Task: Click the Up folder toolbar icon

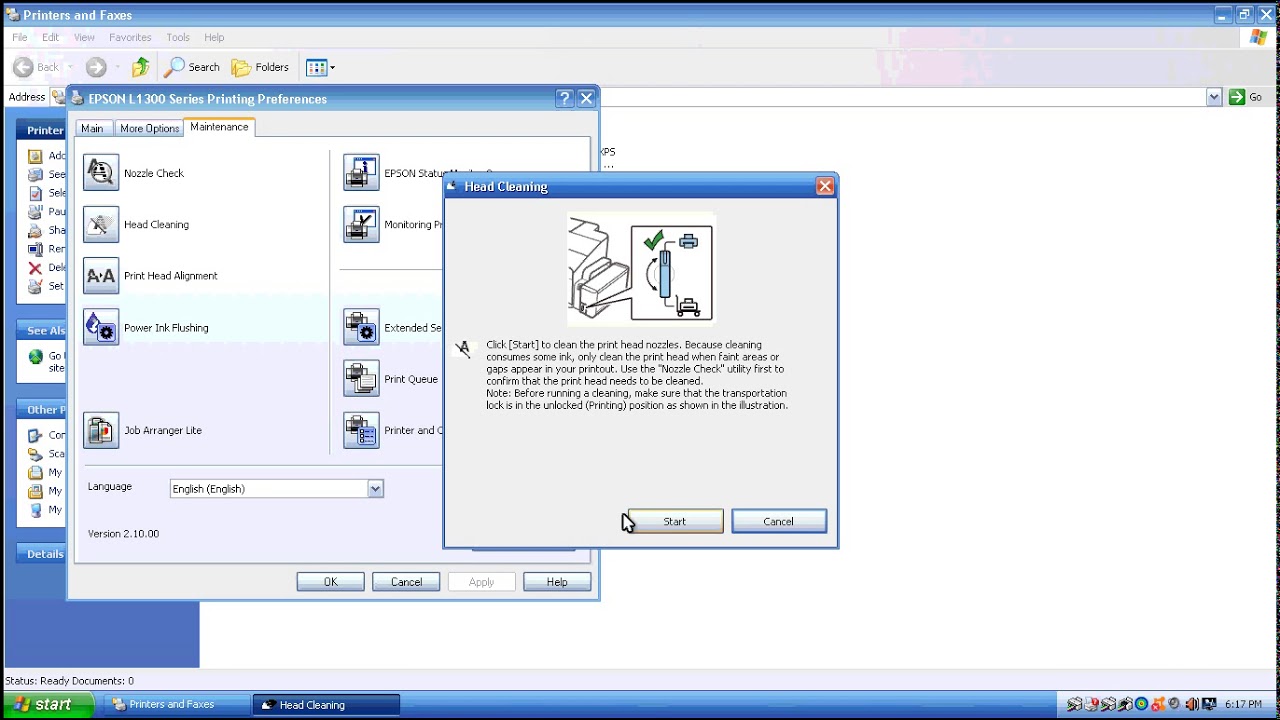Action: click(x=141, y=67)
